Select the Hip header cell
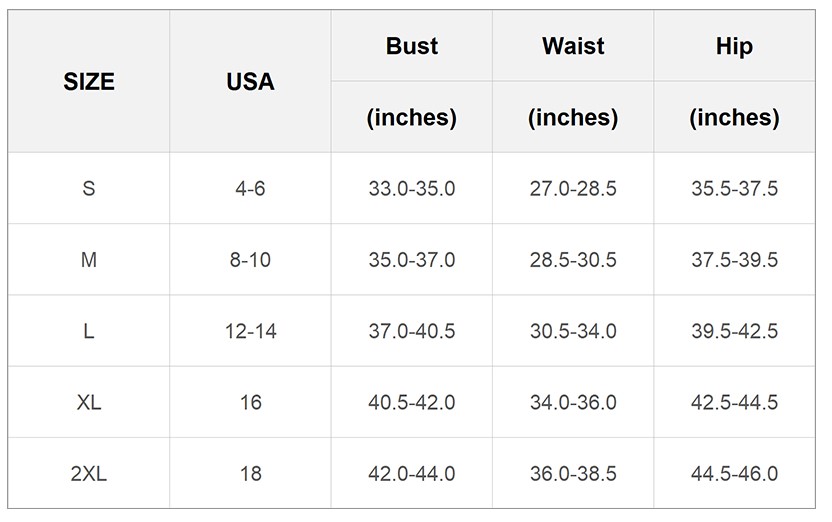832x522 pixels. [734, 46]
